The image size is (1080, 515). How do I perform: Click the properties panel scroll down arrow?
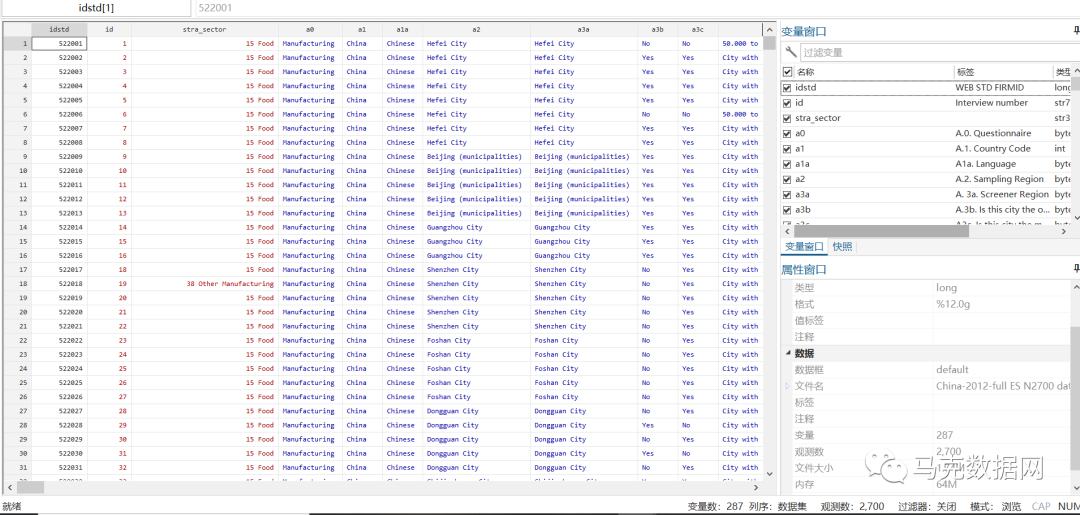[x=1075, y=488]
